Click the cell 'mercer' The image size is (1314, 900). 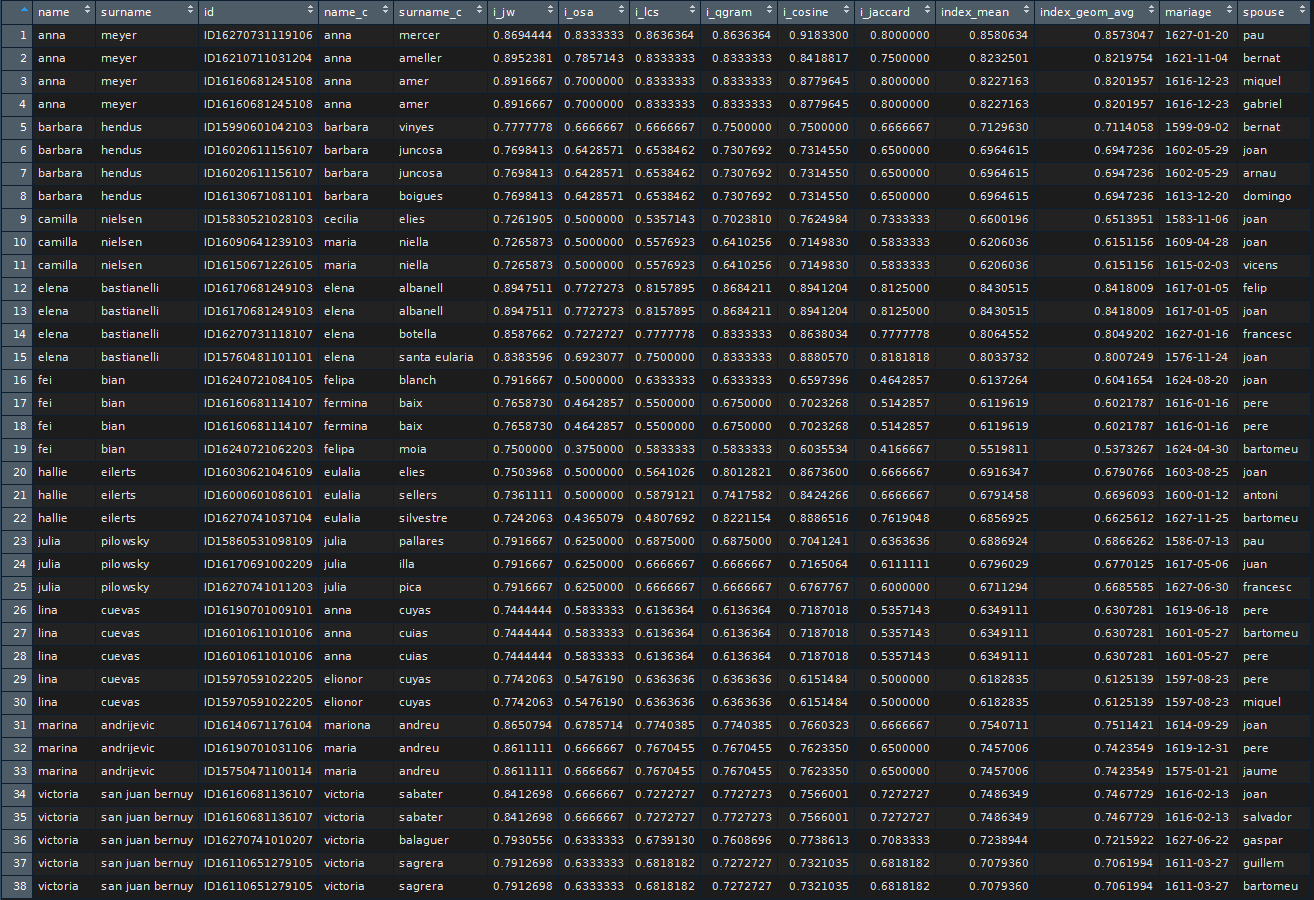(418, 35)
